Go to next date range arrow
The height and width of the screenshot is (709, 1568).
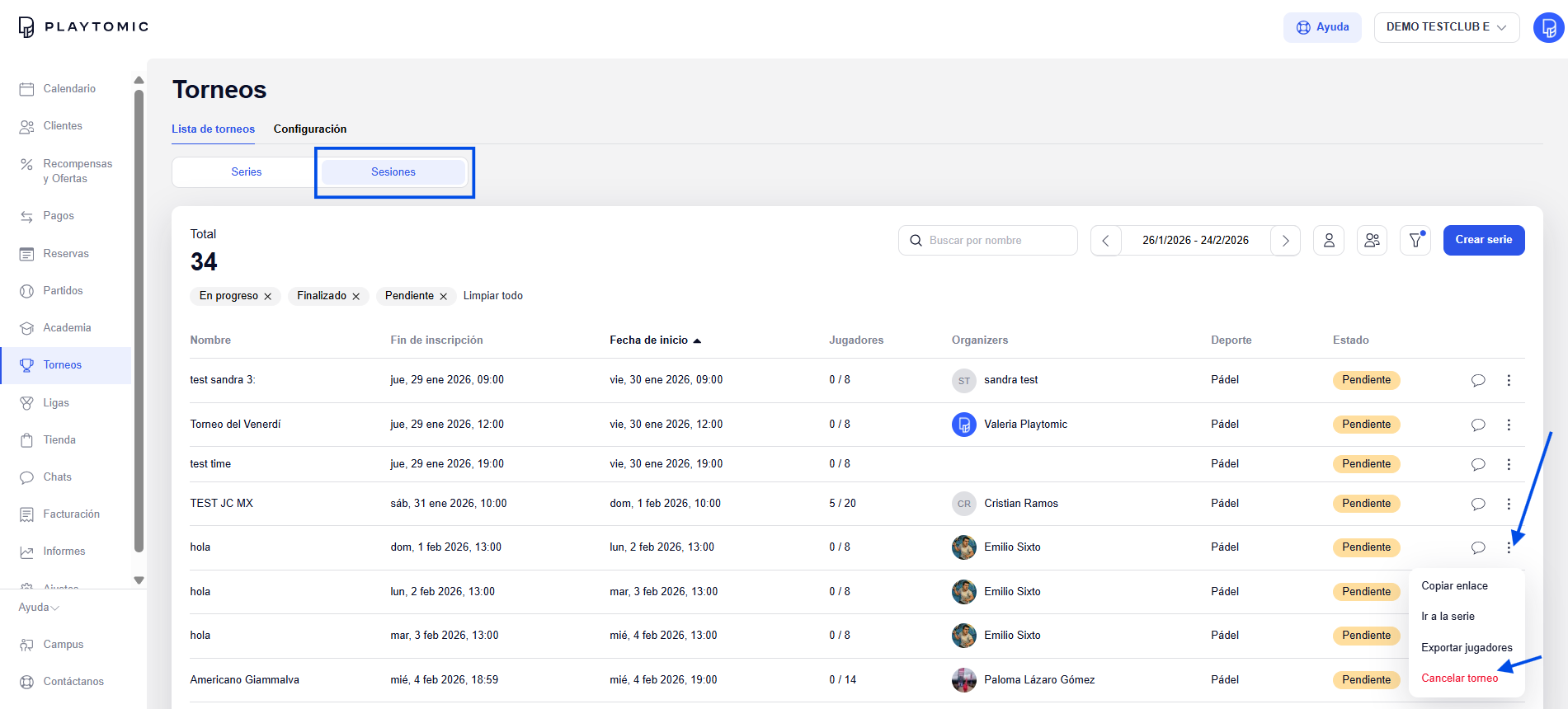coord(1285,241)
